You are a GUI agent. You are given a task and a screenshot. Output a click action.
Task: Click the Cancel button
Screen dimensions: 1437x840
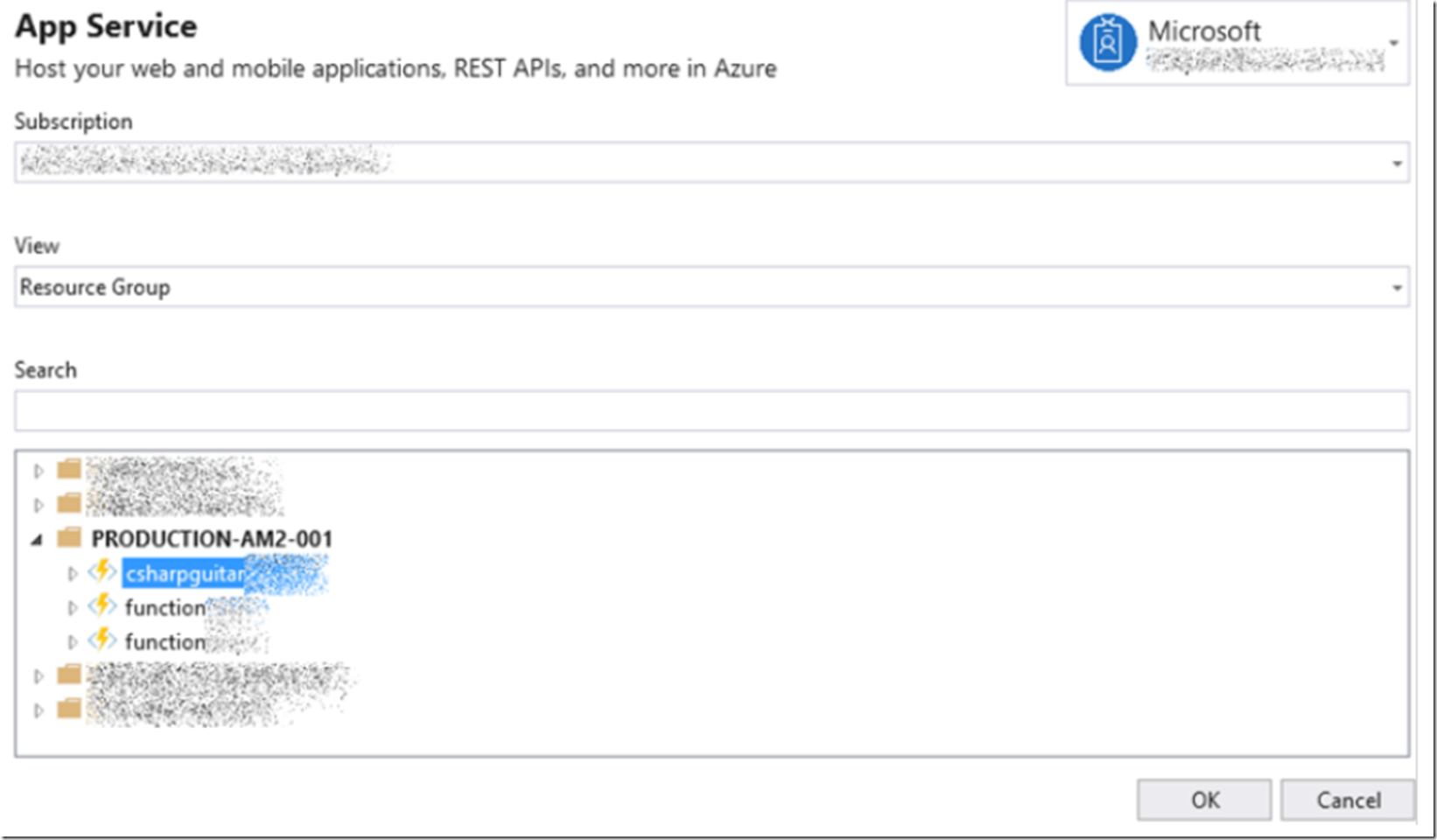[1348, 800]
